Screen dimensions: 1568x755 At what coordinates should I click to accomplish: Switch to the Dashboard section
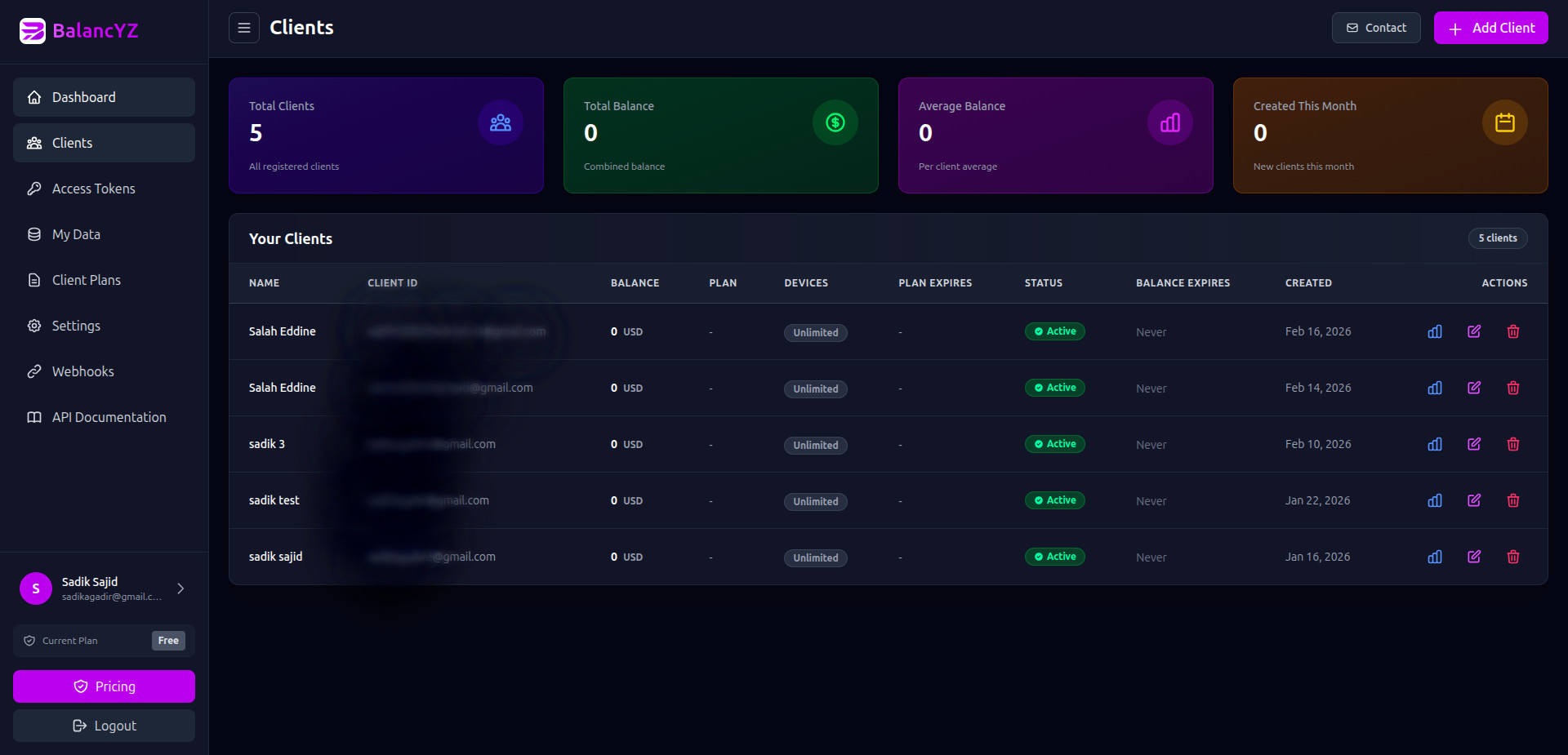(84, 97)
